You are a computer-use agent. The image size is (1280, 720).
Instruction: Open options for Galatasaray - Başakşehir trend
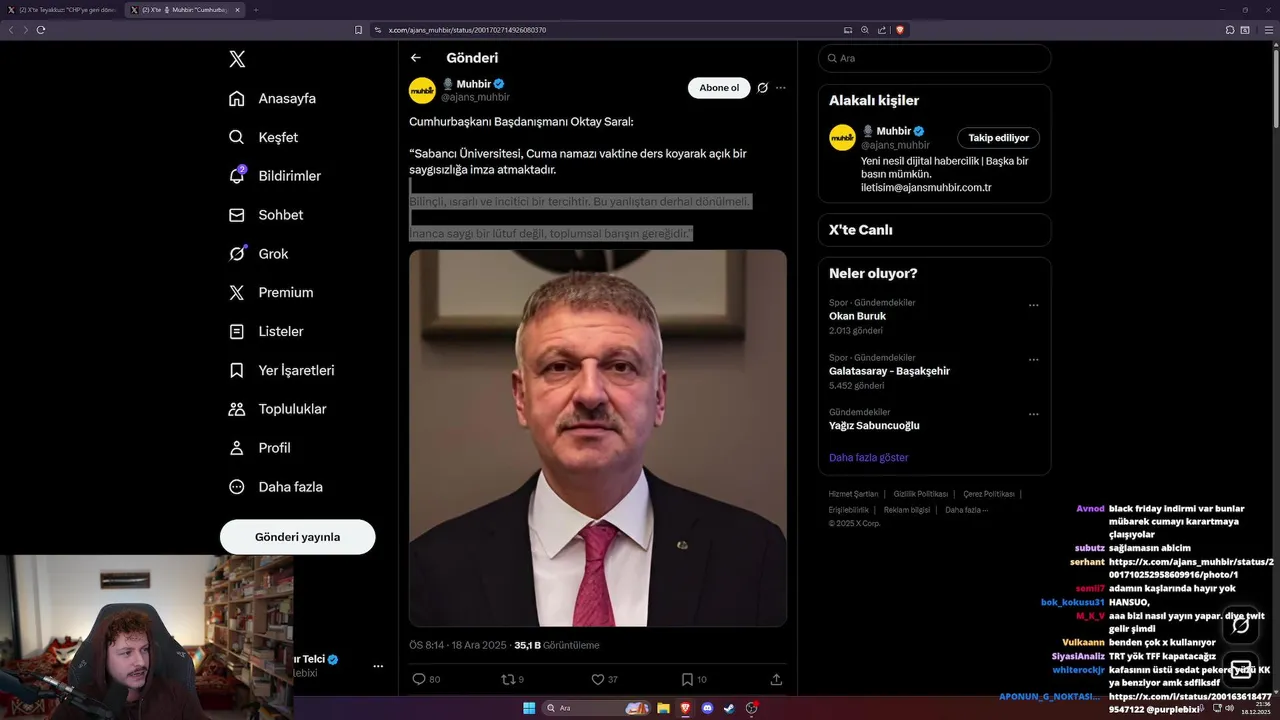(x=1033, y=360)
